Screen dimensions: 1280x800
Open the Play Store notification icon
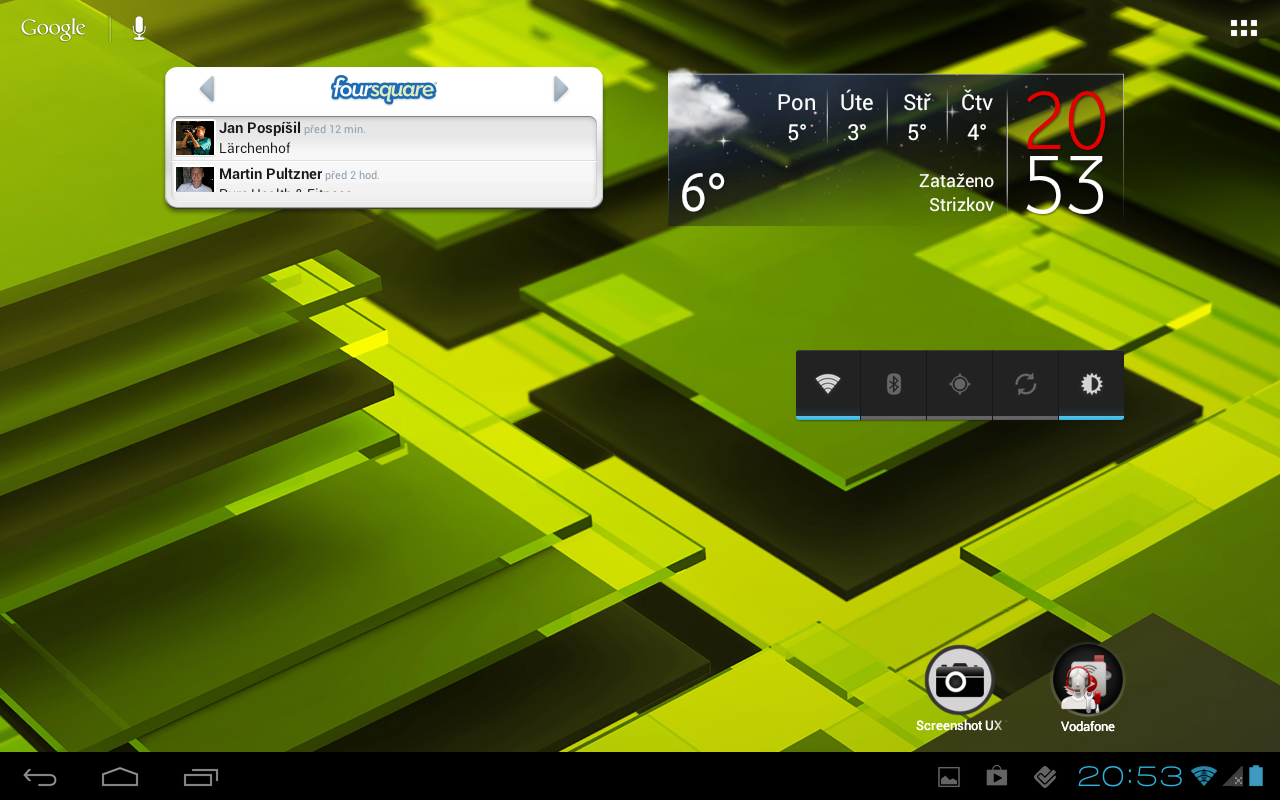997,776
